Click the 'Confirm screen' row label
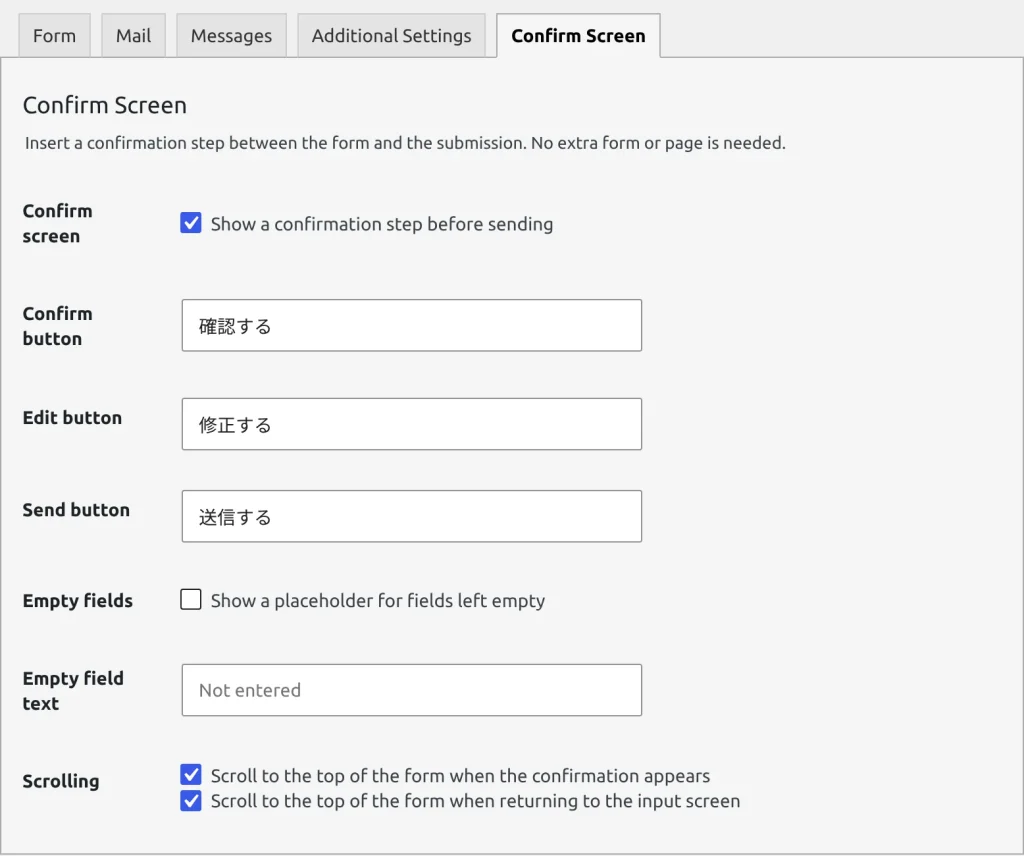1024x856 pixels. (x=57, y=223)
